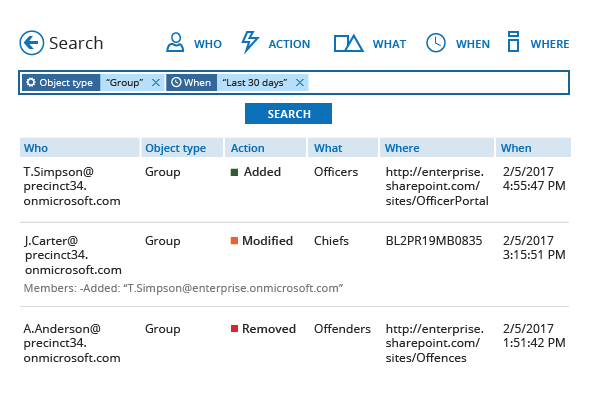Click the WHAT shapes icon
Screen dimensions: 590x395
(348, 43)
